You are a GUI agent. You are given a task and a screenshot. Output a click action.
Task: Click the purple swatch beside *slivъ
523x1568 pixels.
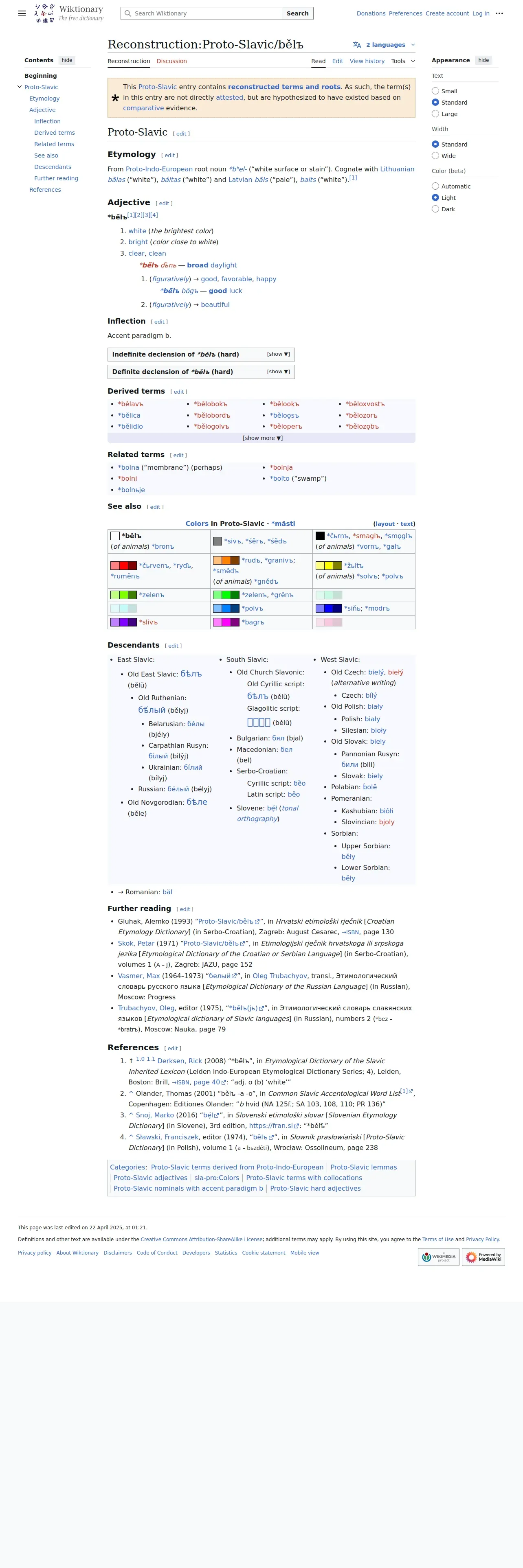click(x=123, y=622)
